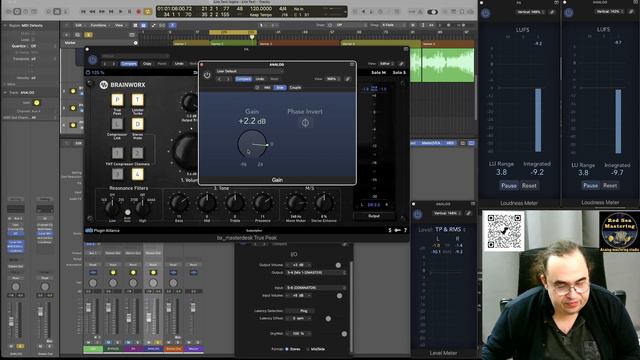Click link icon in bx_masterdesk header
Screen dimensions: 640x360
[x=402, y=64]
